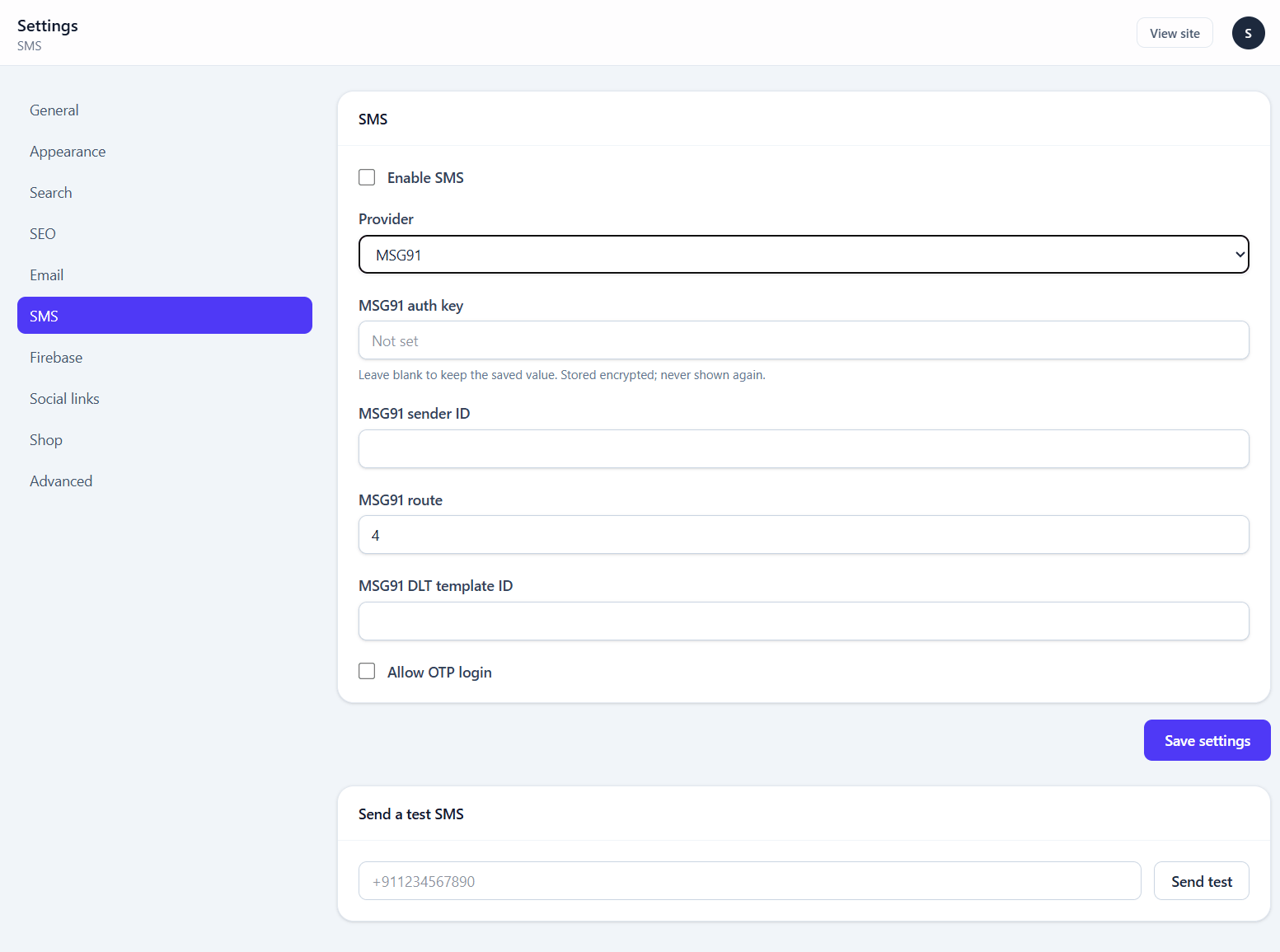Viewport: 1280px width, 952px height.
Task: Switch to SEO settings
Action: (x=165, y=234)
